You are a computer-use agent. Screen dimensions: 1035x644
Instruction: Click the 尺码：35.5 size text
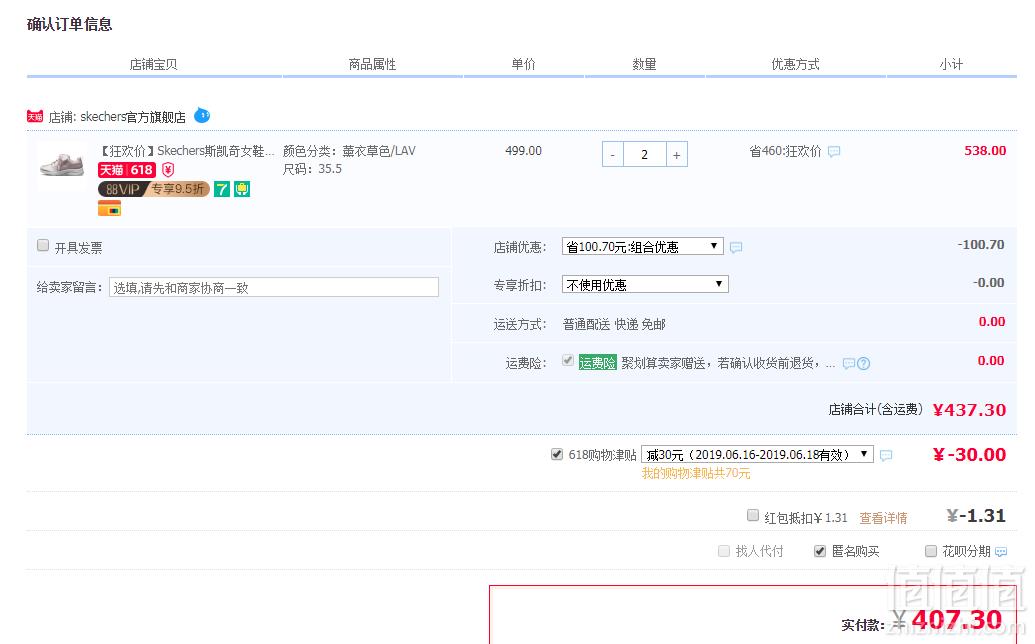coord(312,169)
